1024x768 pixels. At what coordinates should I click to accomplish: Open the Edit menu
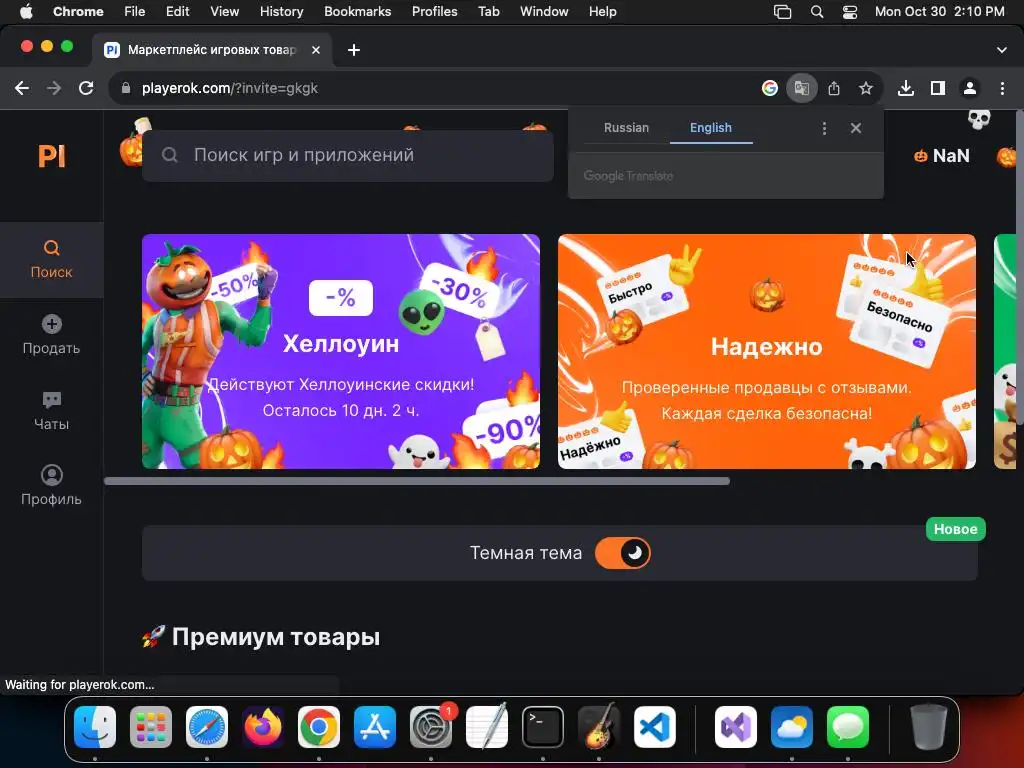click(x=177, y=12)
